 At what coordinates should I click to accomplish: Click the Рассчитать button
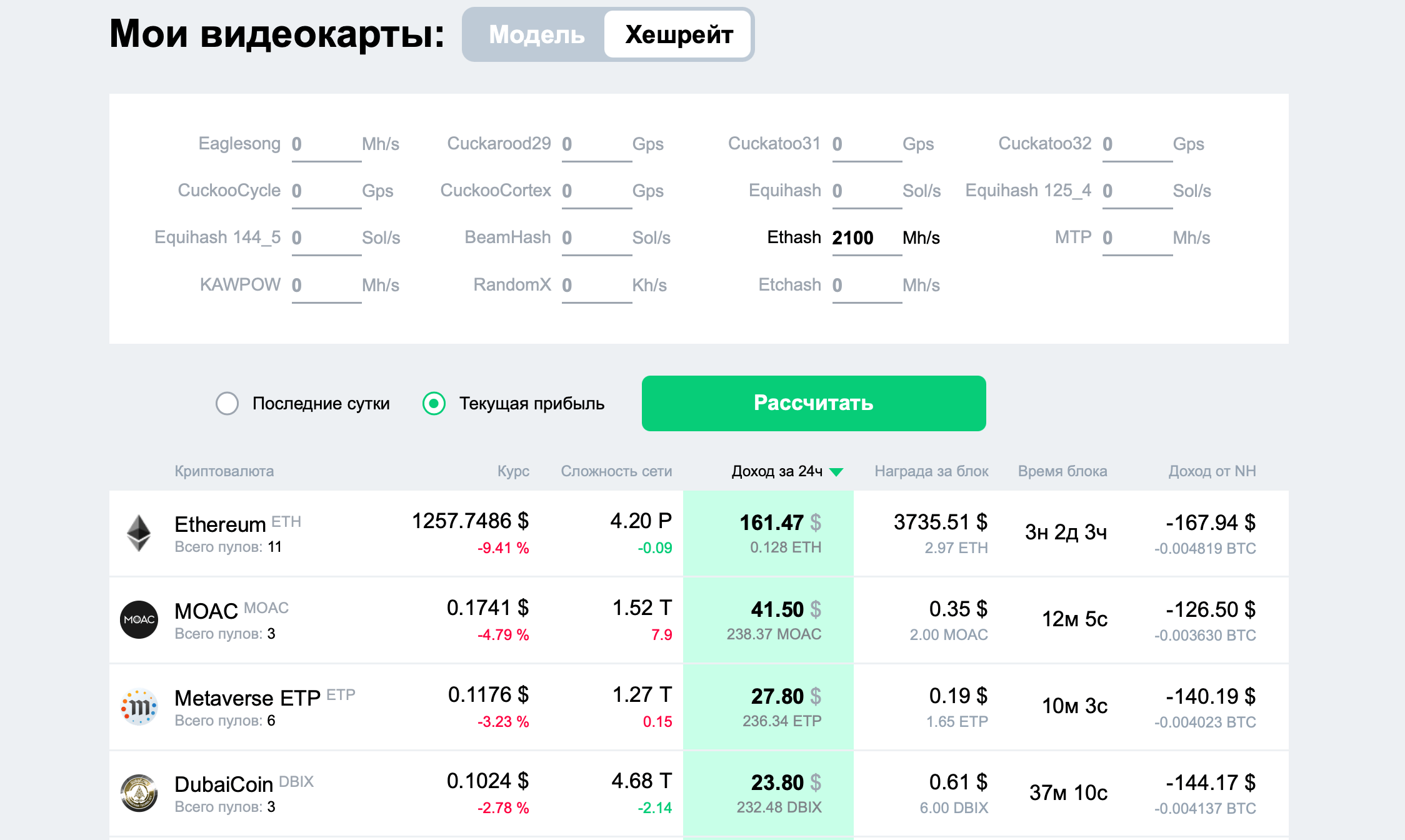tap(814, 403)
